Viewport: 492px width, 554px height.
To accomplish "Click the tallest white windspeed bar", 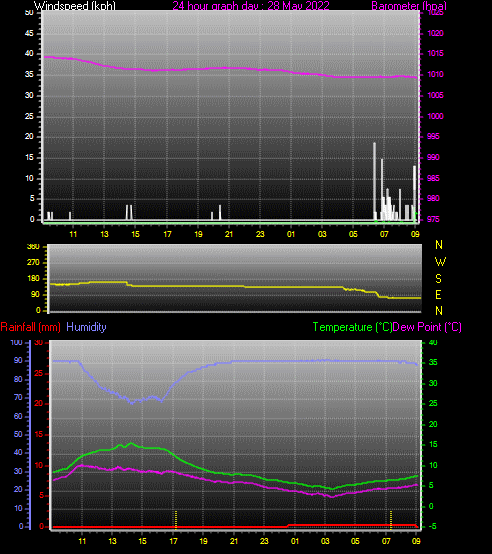I will pos(374,181).
